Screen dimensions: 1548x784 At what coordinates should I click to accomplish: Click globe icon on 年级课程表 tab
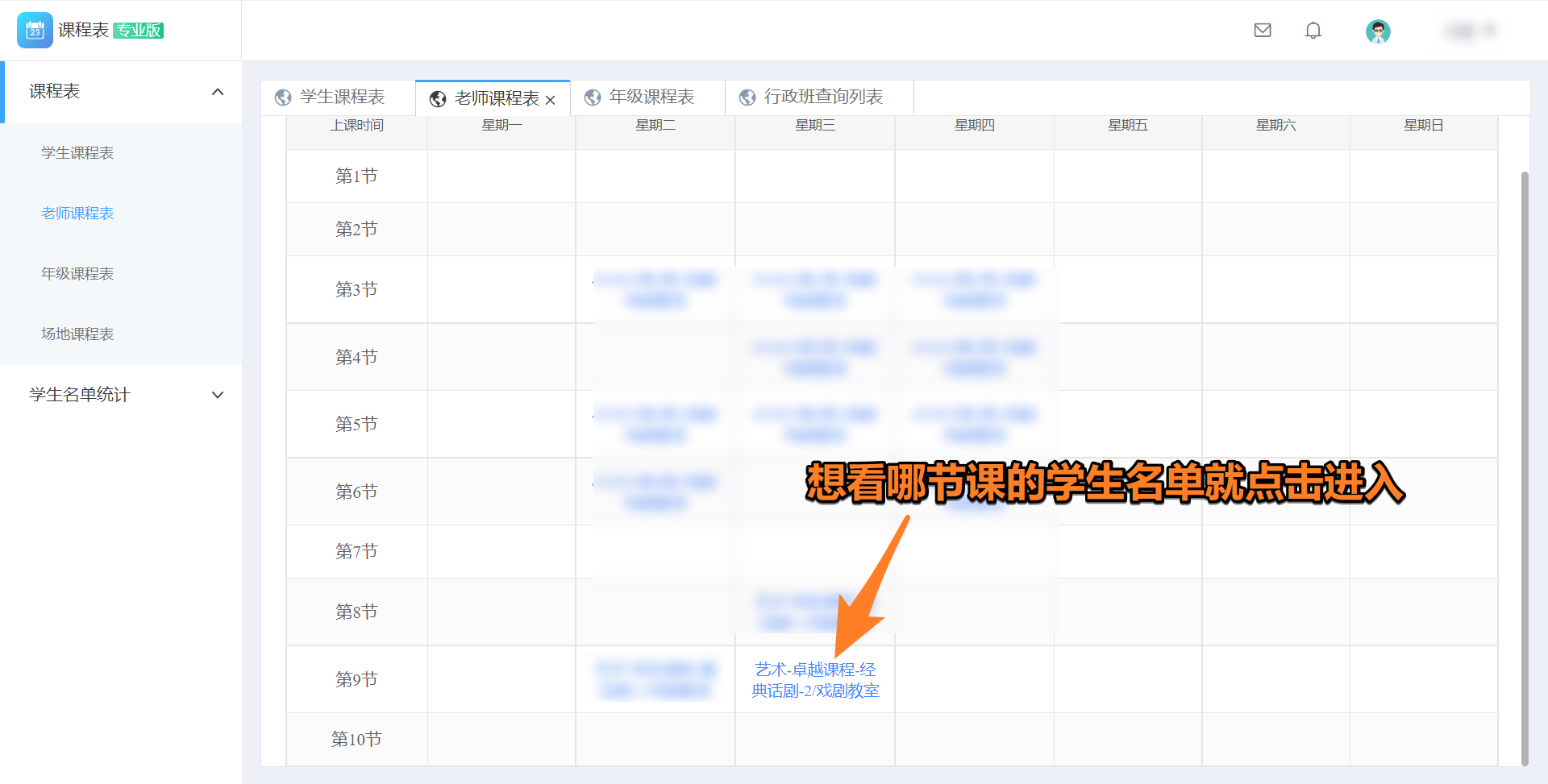click(593, 97)
